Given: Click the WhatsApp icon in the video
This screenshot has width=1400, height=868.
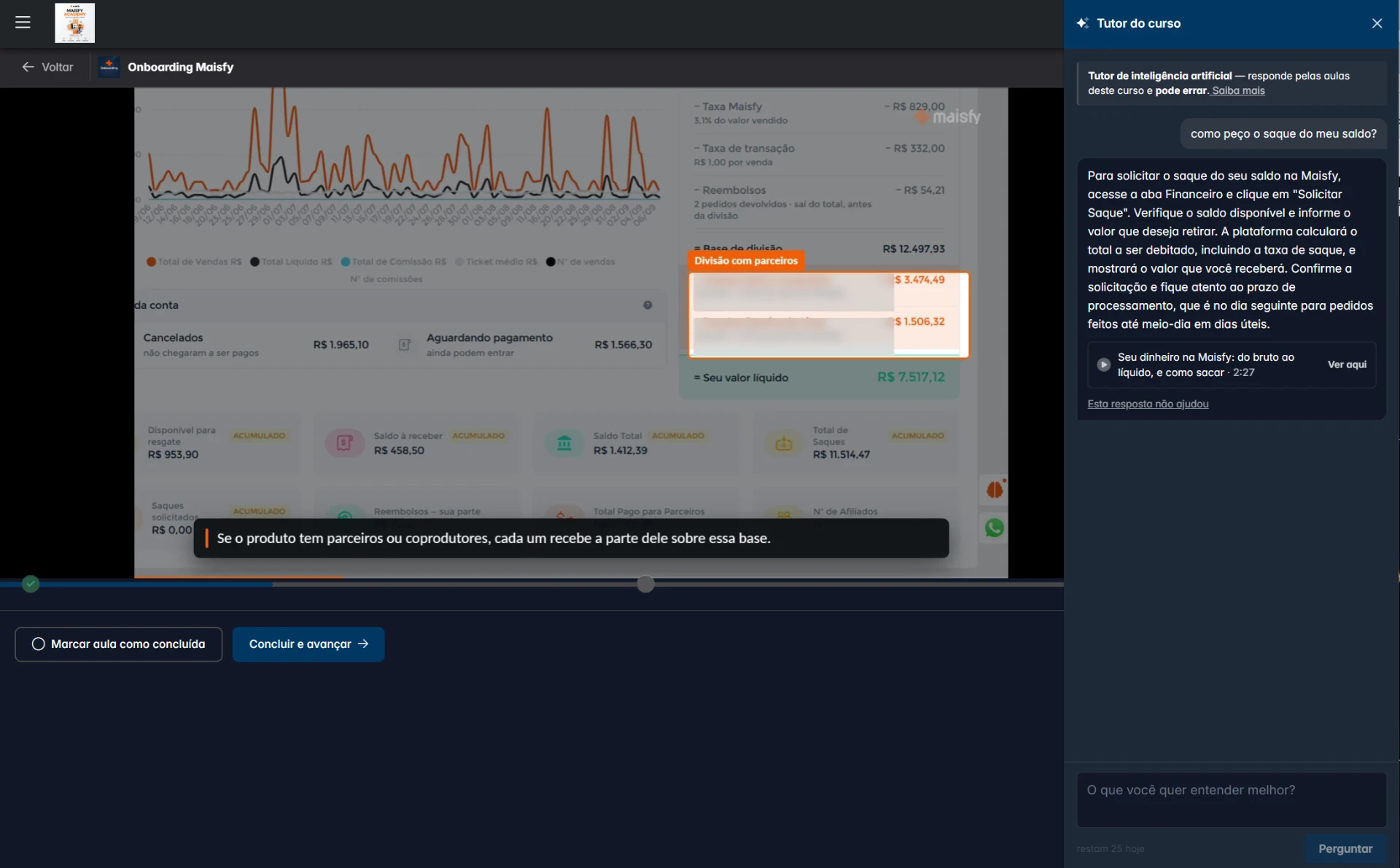Looking at the screenshot, I should coord(994,528).
